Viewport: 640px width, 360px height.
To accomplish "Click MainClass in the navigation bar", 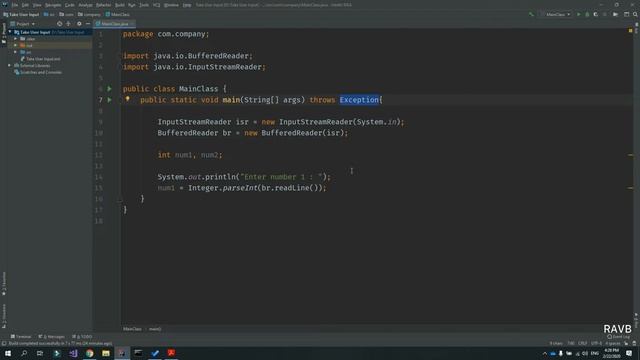I will click(118, 14).
